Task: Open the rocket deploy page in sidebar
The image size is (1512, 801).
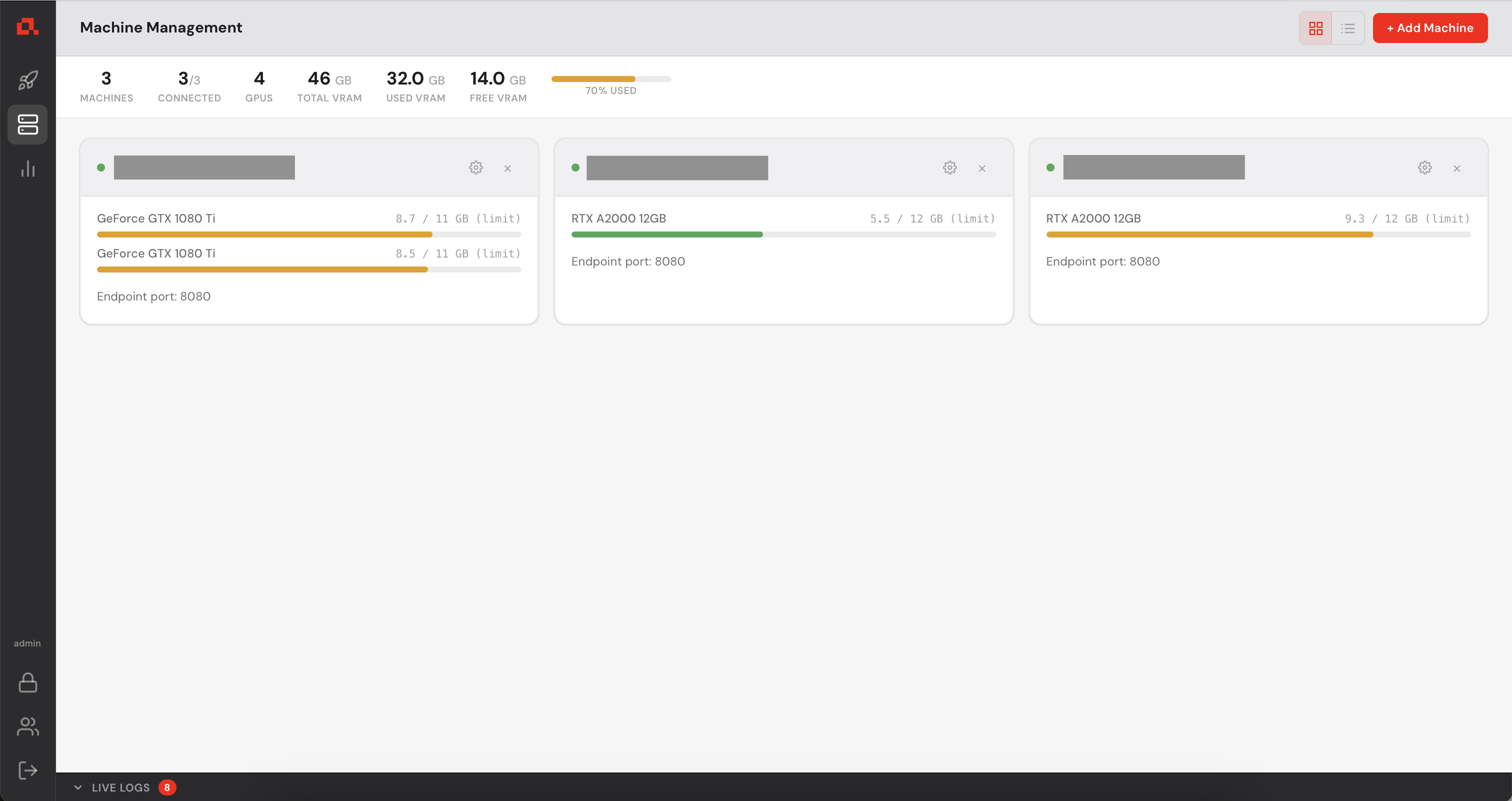Action: [27, 80]
